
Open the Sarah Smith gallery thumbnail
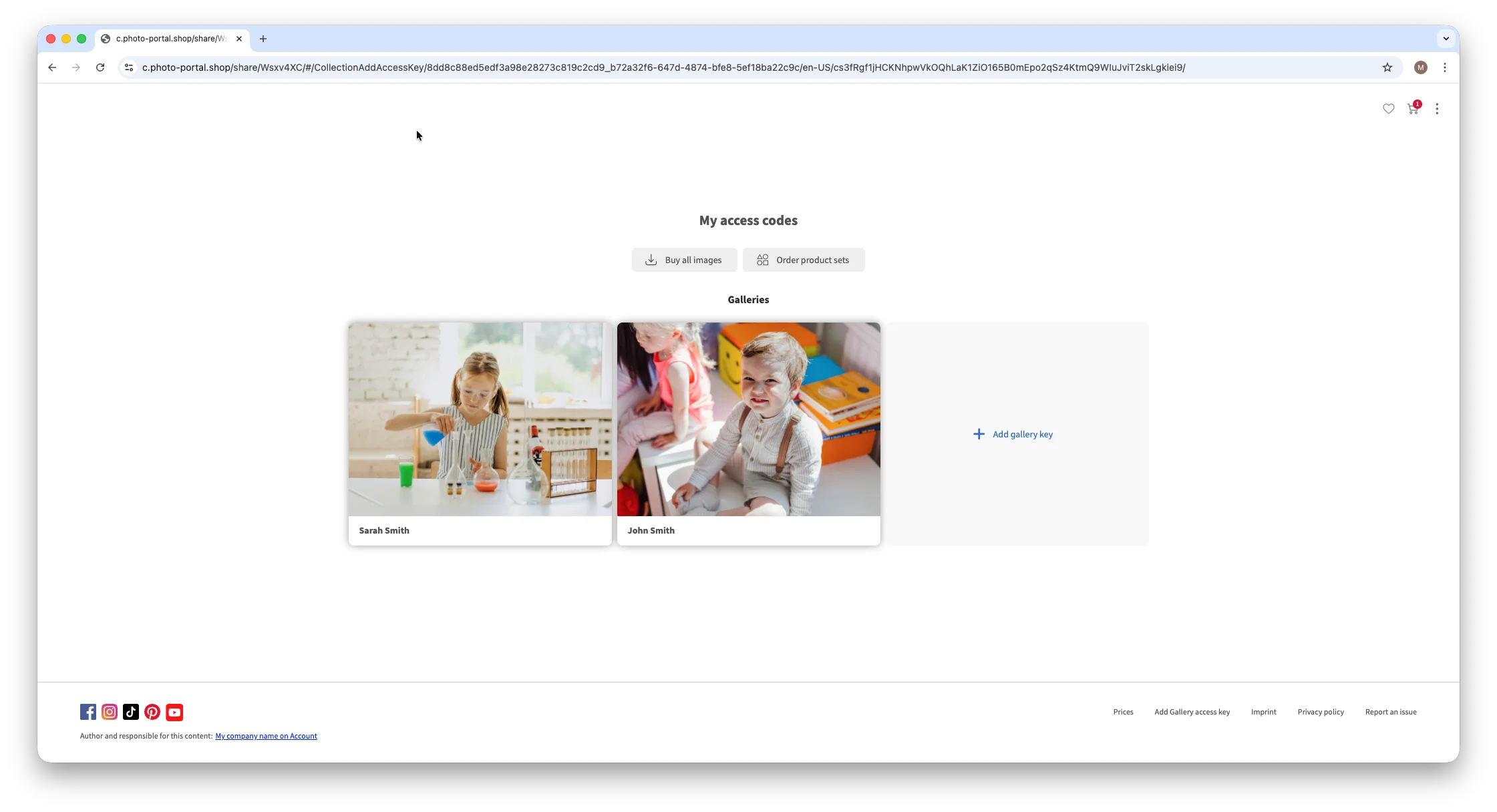(x=480, y=419)
